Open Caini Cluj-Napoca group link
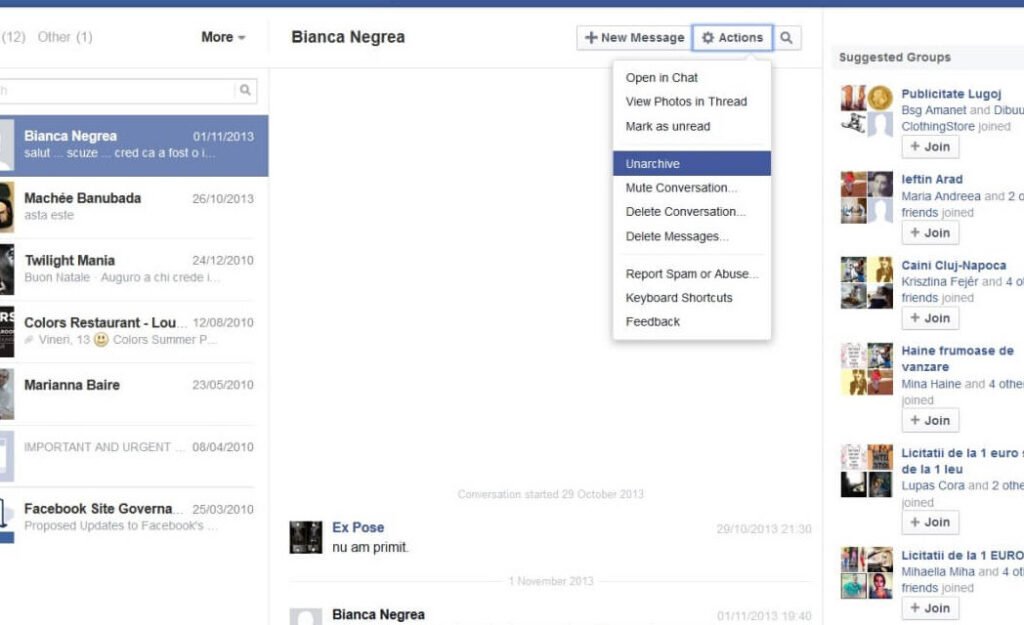 click(x=954, y=265)
